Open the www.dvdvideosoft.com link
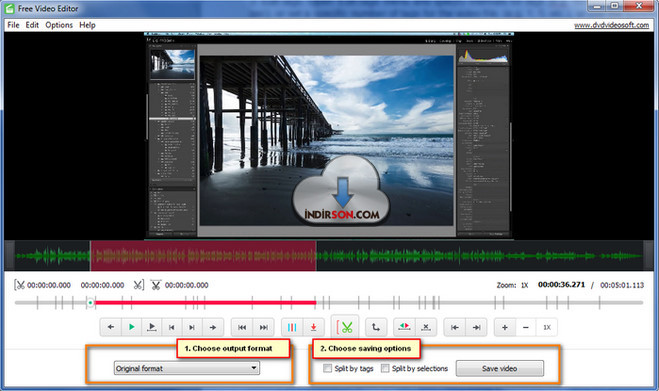This screenshot has width=659, height=391. click(612, 25)
